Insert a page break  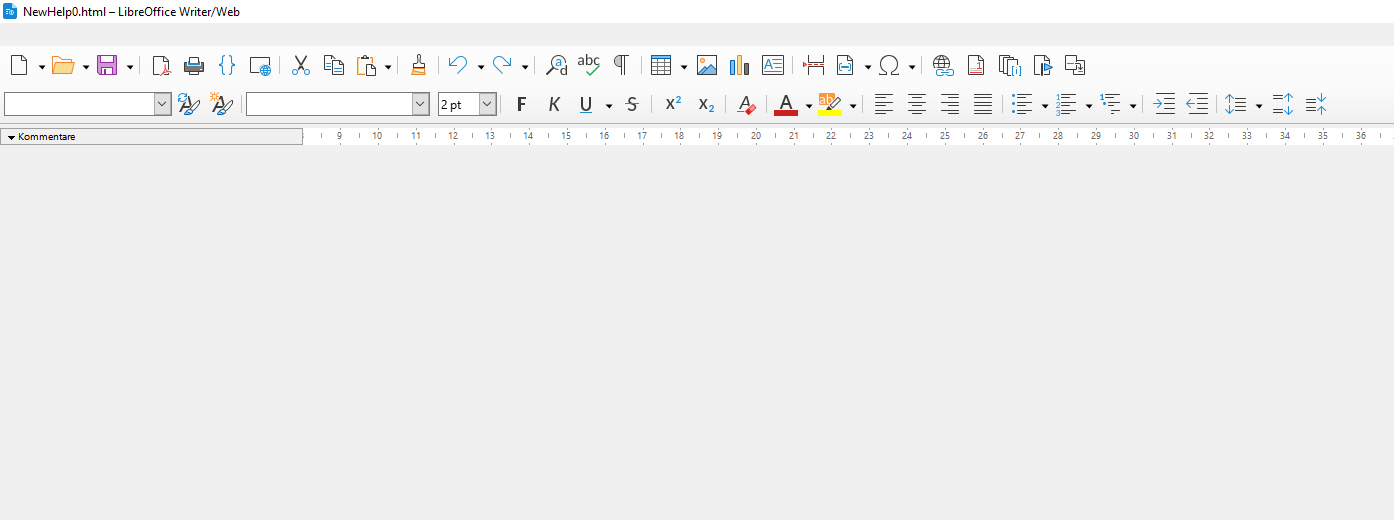[x=814, y=66]
